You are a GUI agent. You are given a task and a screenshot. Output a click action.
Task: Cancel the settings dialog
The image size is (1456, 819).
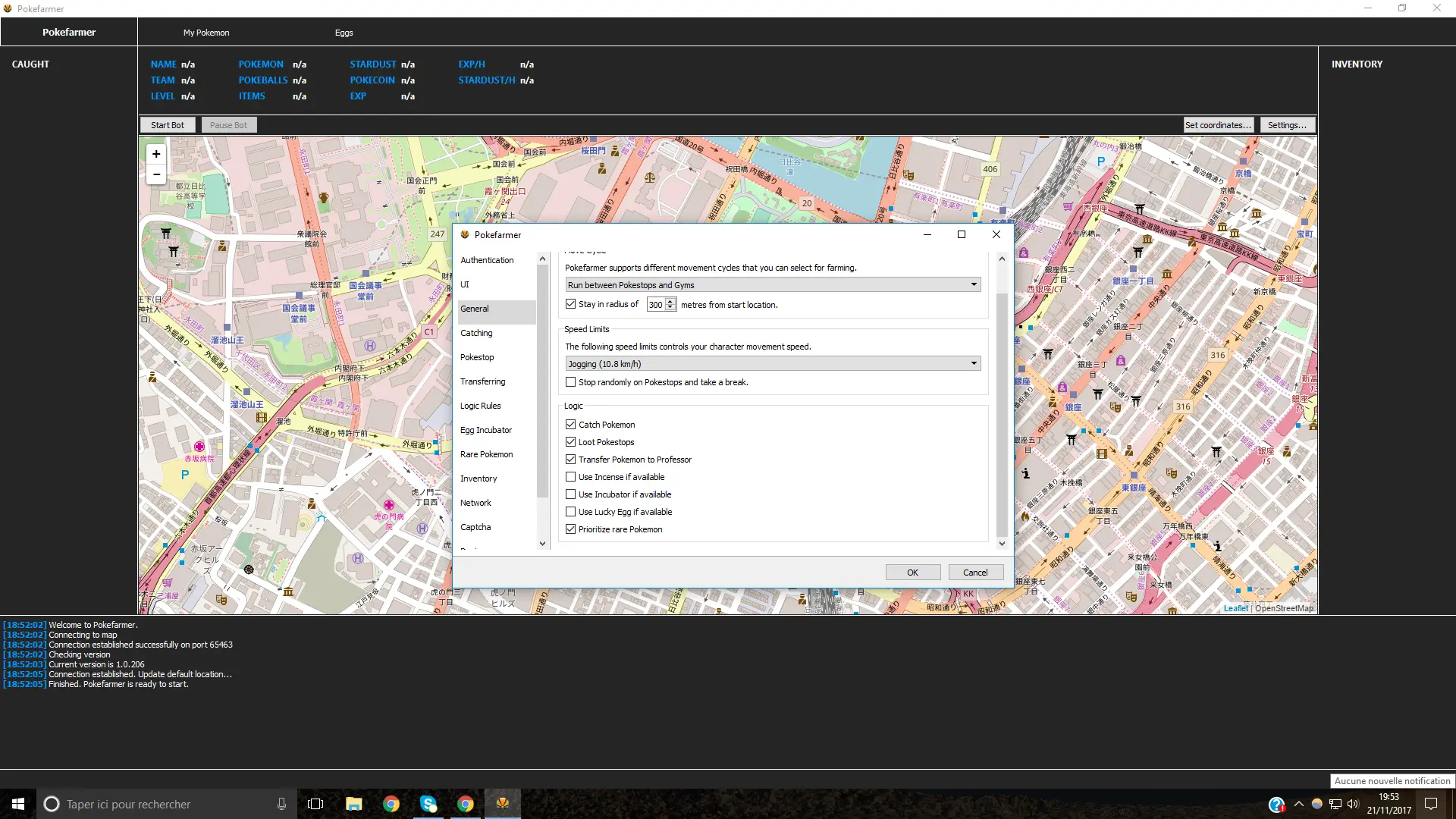click(976, 573)
